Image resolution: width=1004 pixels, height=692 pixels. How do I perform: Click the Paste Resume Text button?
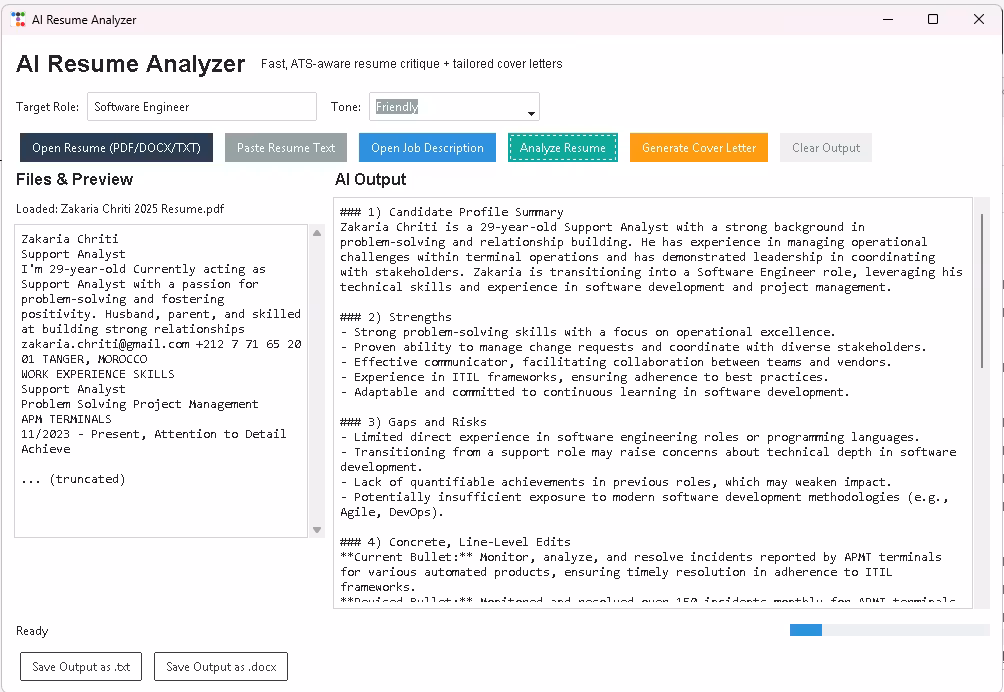coord(286,148)
